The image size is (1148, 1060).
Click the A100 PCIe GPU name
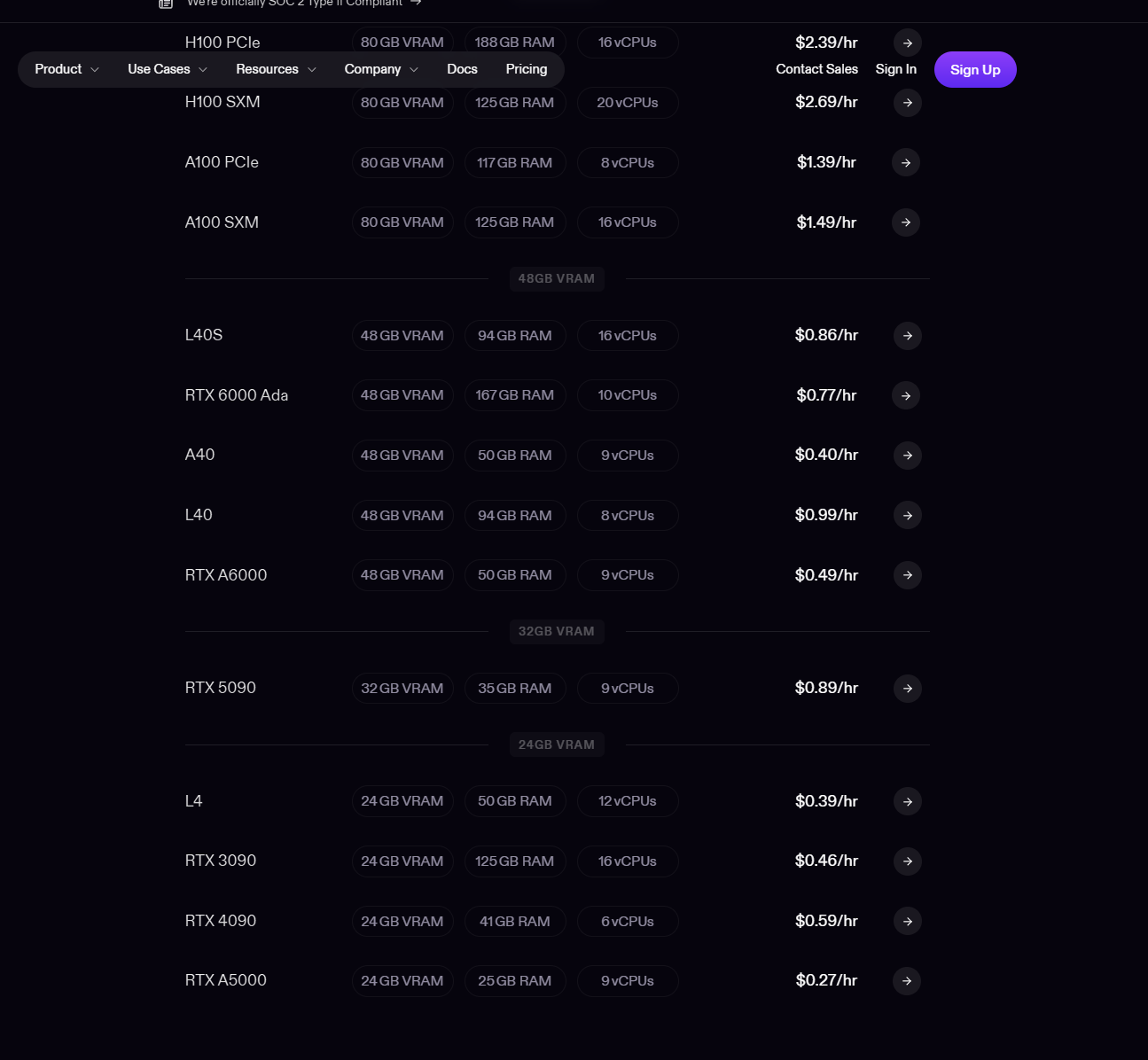(x=222, y=162)
